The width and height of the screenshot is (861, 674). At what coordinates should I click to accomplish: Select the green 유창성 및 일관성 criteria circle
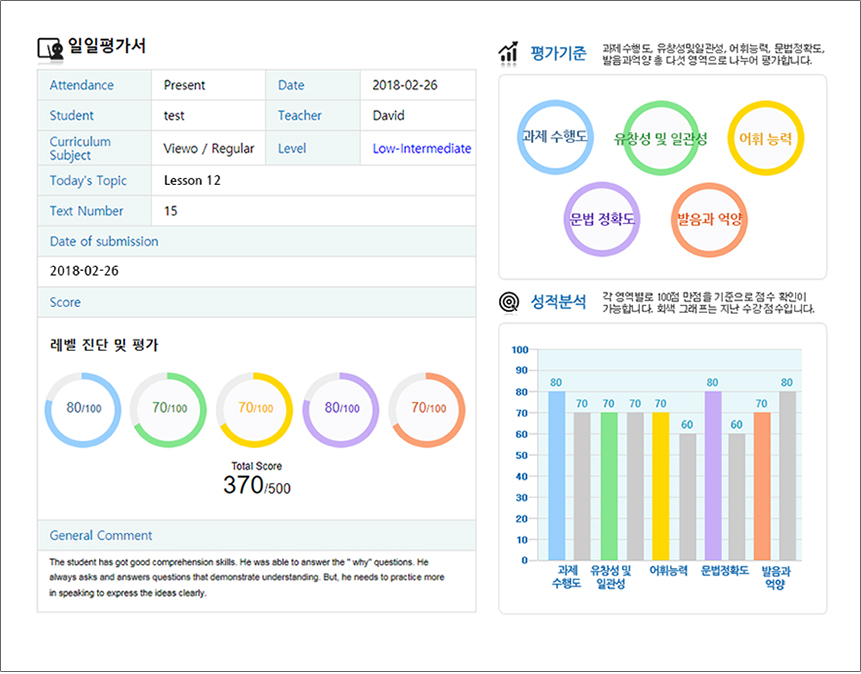661,138
